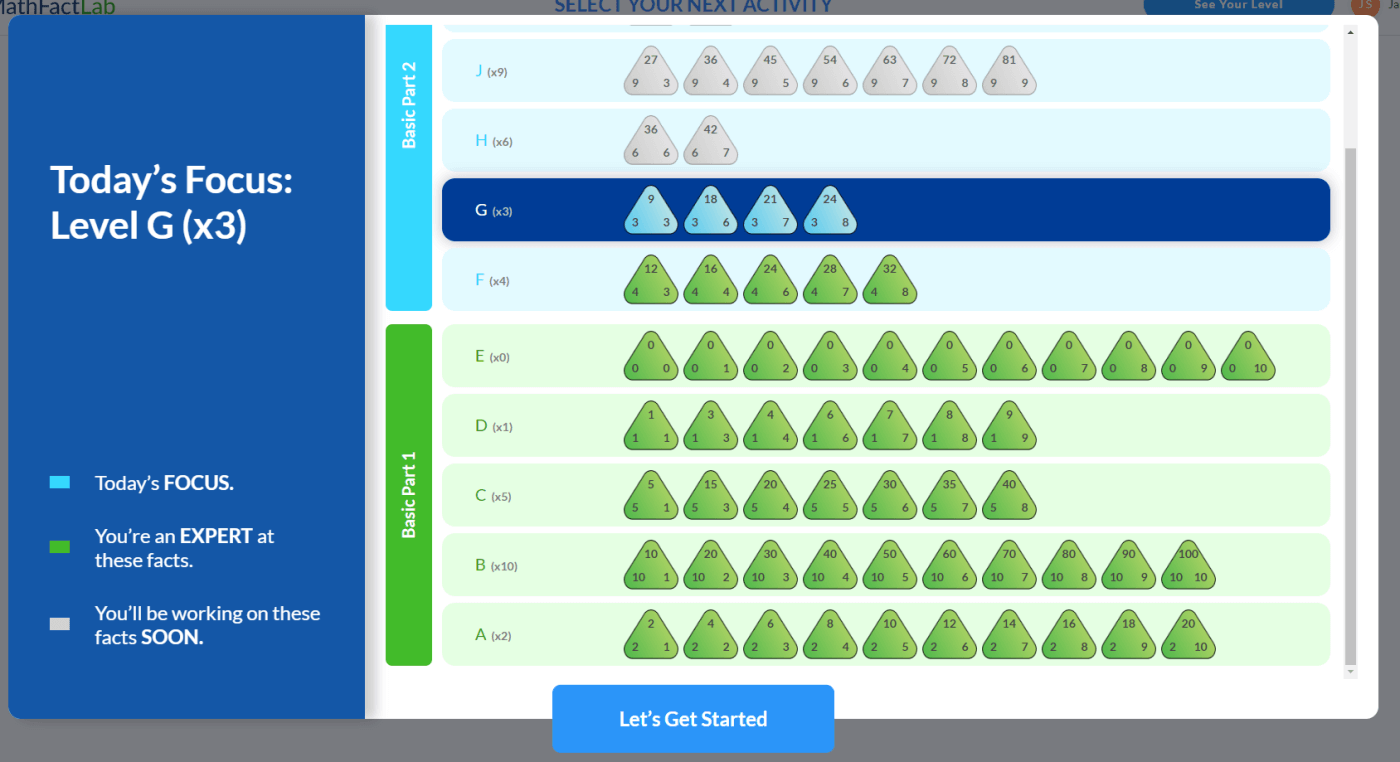Select the 1×9=9 triangle in Level D
The image size is (1400, 762).
(1008, 427)
